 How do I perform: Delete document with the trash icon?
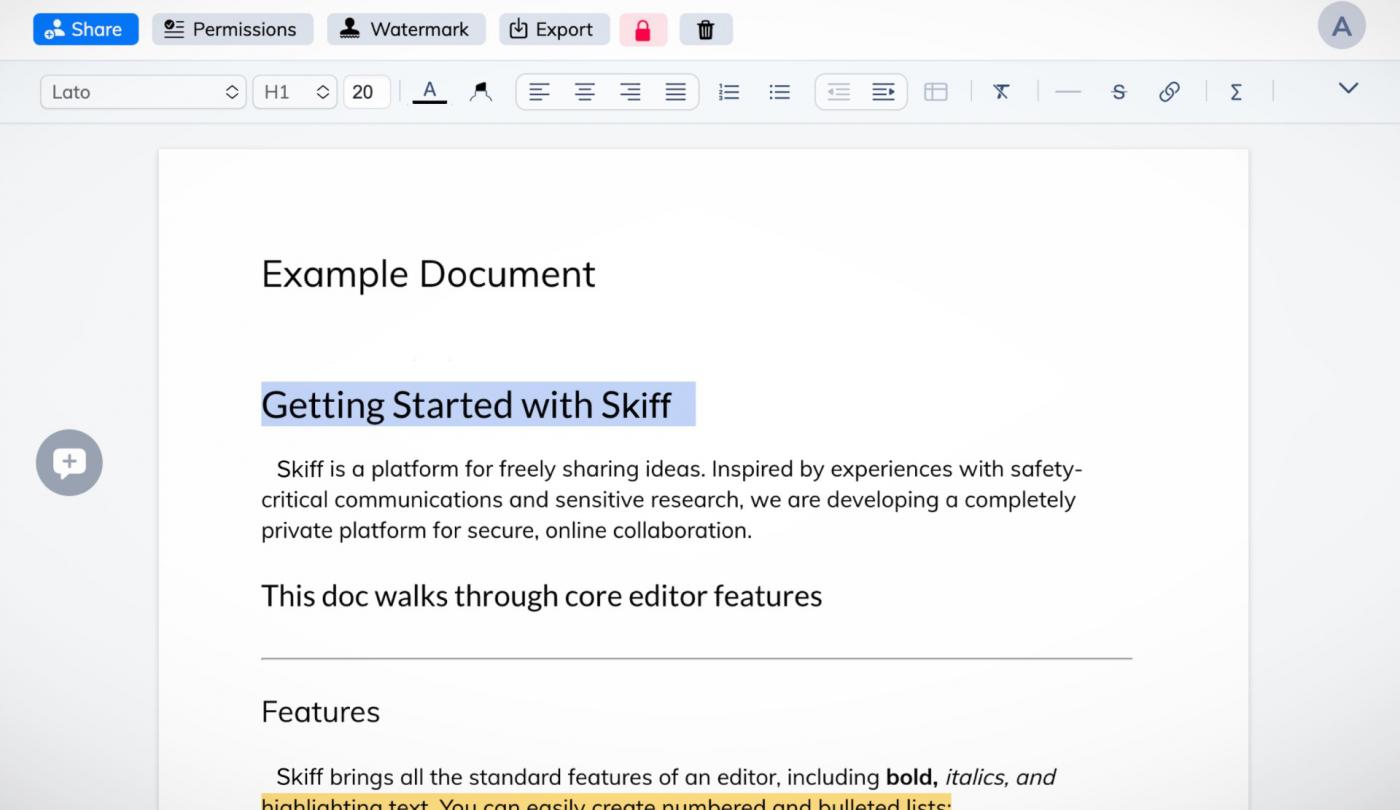click(x=706, y=30)
